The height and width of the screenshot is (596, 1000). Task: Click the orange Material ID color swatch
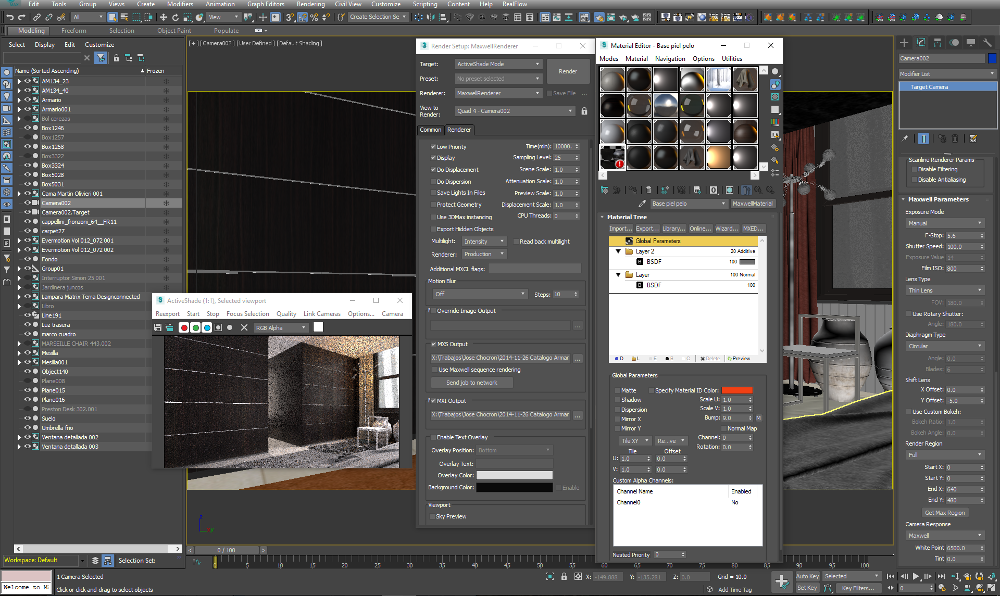tap(736, 390)
